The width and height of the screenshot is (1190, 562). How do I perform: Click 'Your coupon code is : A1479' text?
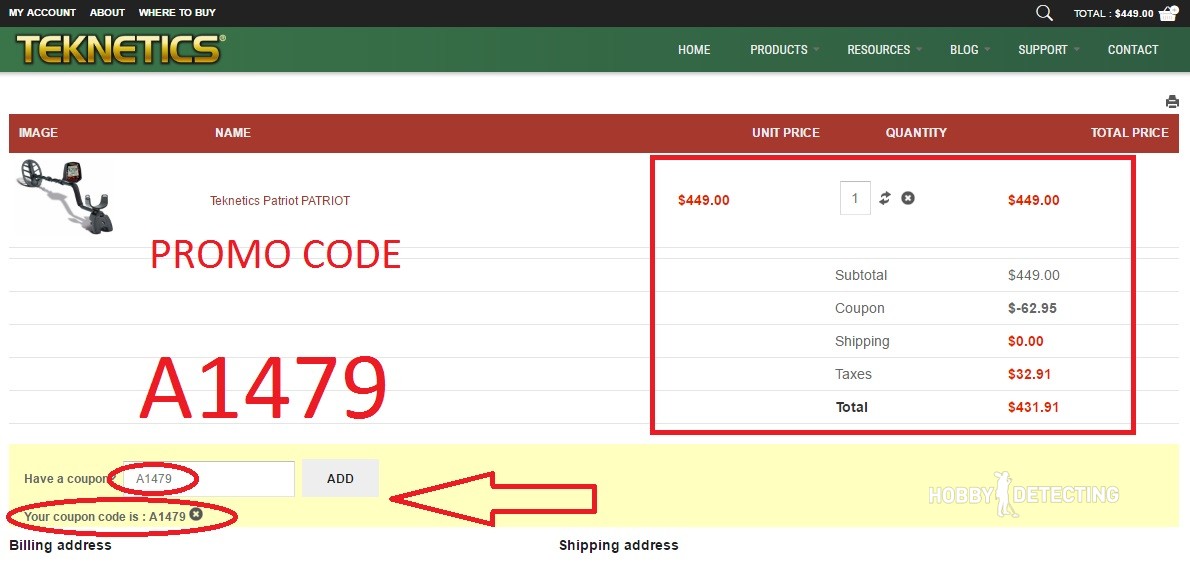(x=105, y=516)
